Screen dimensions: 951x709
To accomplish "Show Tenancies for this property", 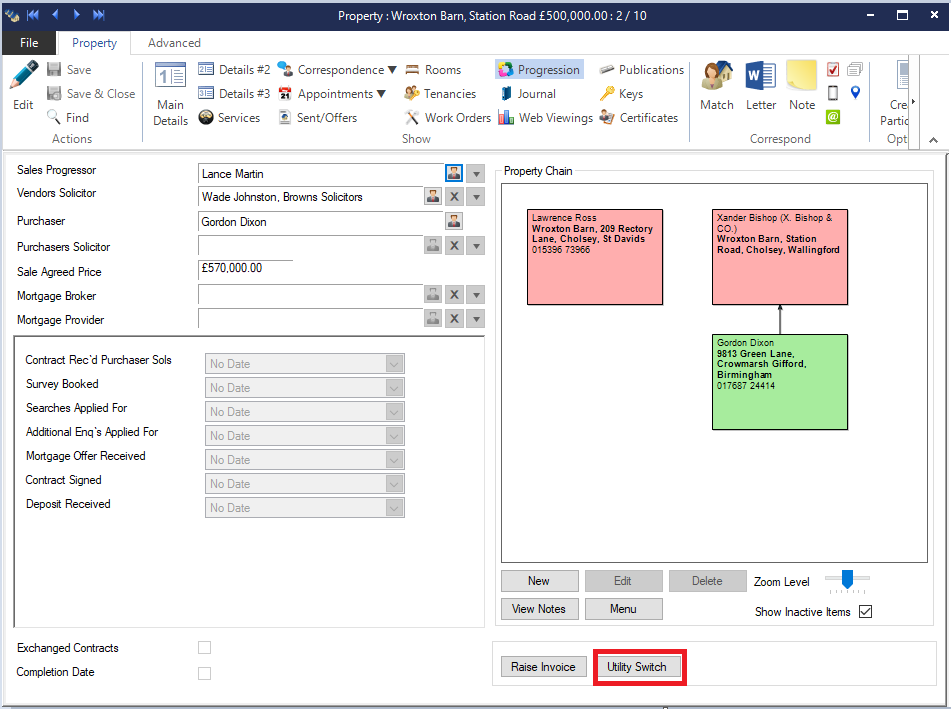I will tap(440, 93).
